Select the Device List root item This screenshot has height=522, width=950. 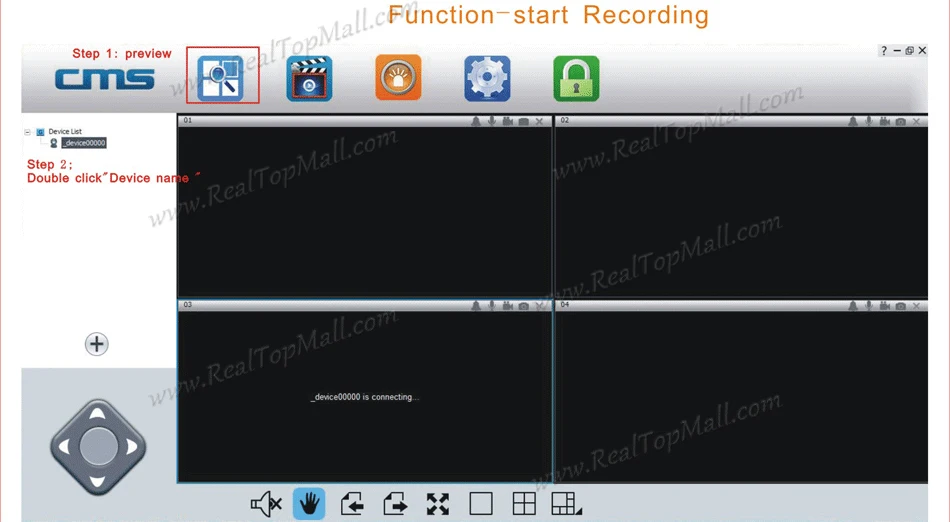point(65,131)
